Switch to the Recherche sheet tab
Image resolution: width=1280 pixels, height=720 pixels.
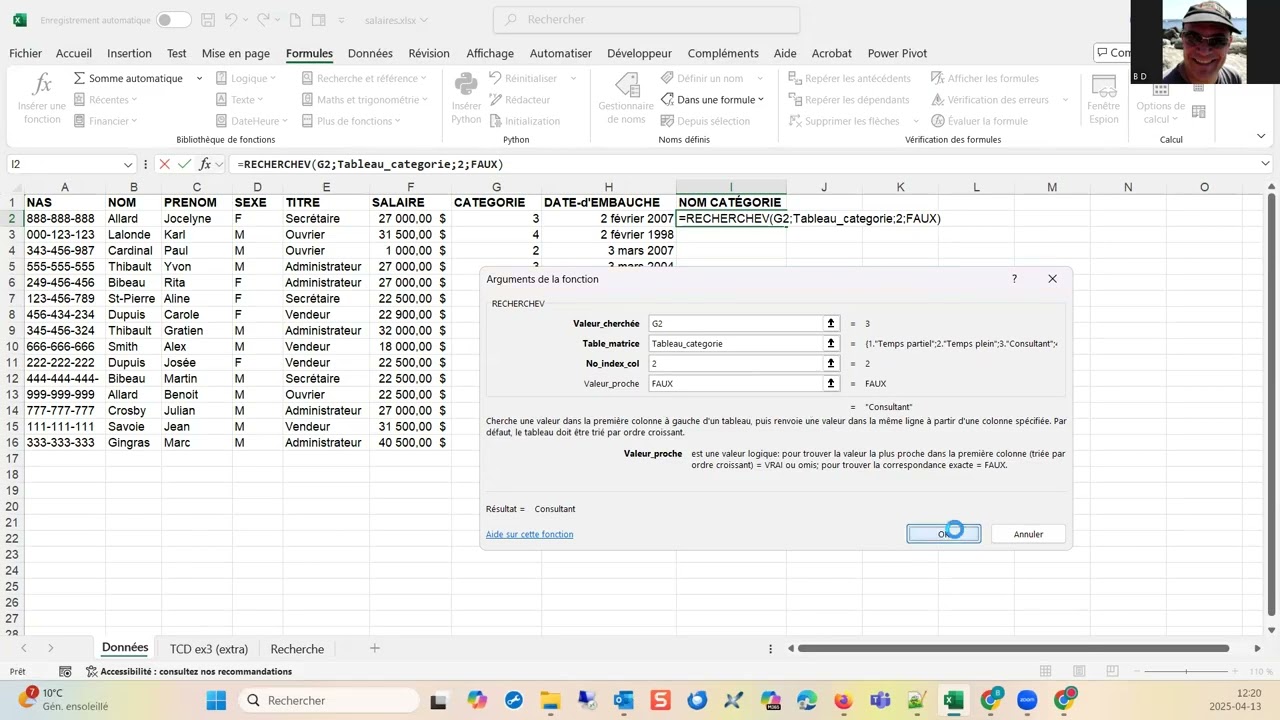[x=297, y=649]
